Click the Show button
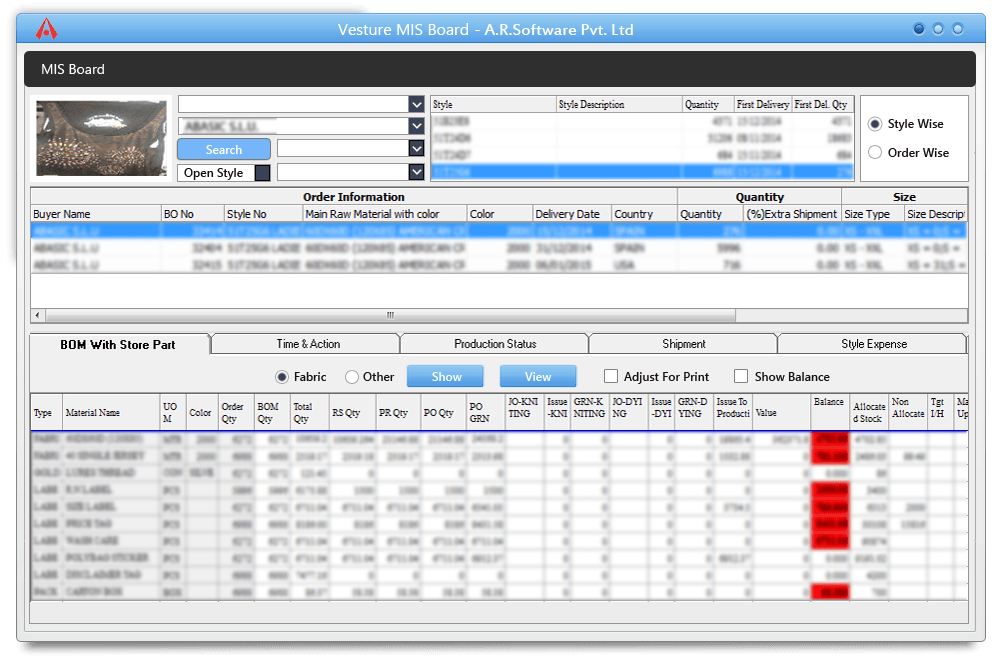1000x659 pixels. tap(446, 376)
